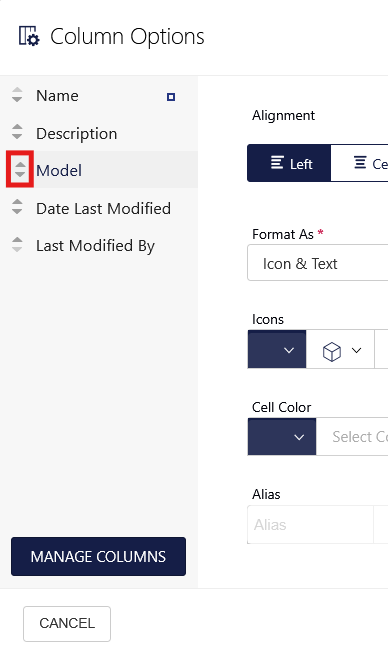Viewport: 388px width, 655px height.
Task: Click the Column Options gear icon in header
Action: 29,36
